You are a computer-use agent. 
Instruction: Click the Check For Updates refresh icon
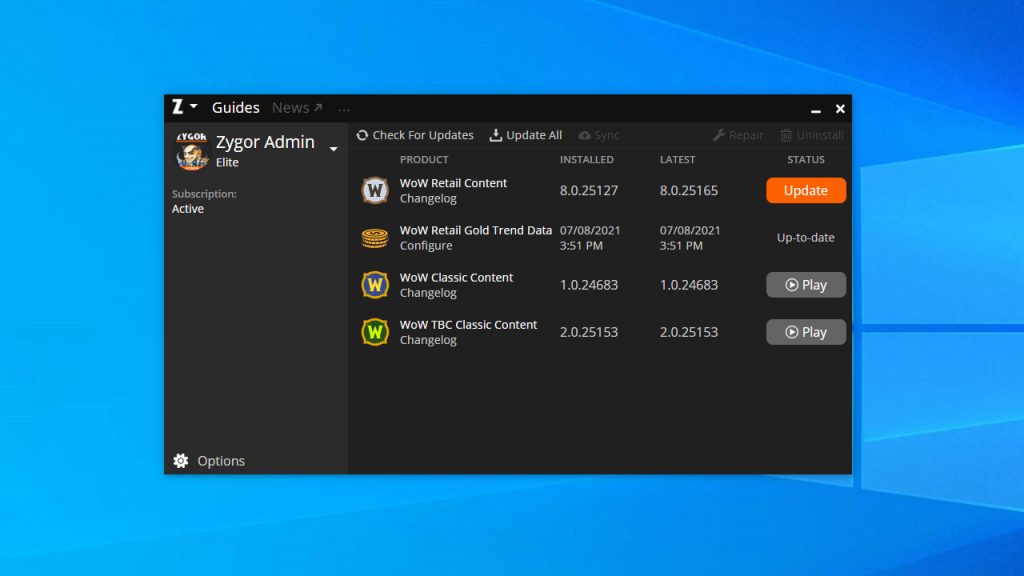(x=362, y=135)
